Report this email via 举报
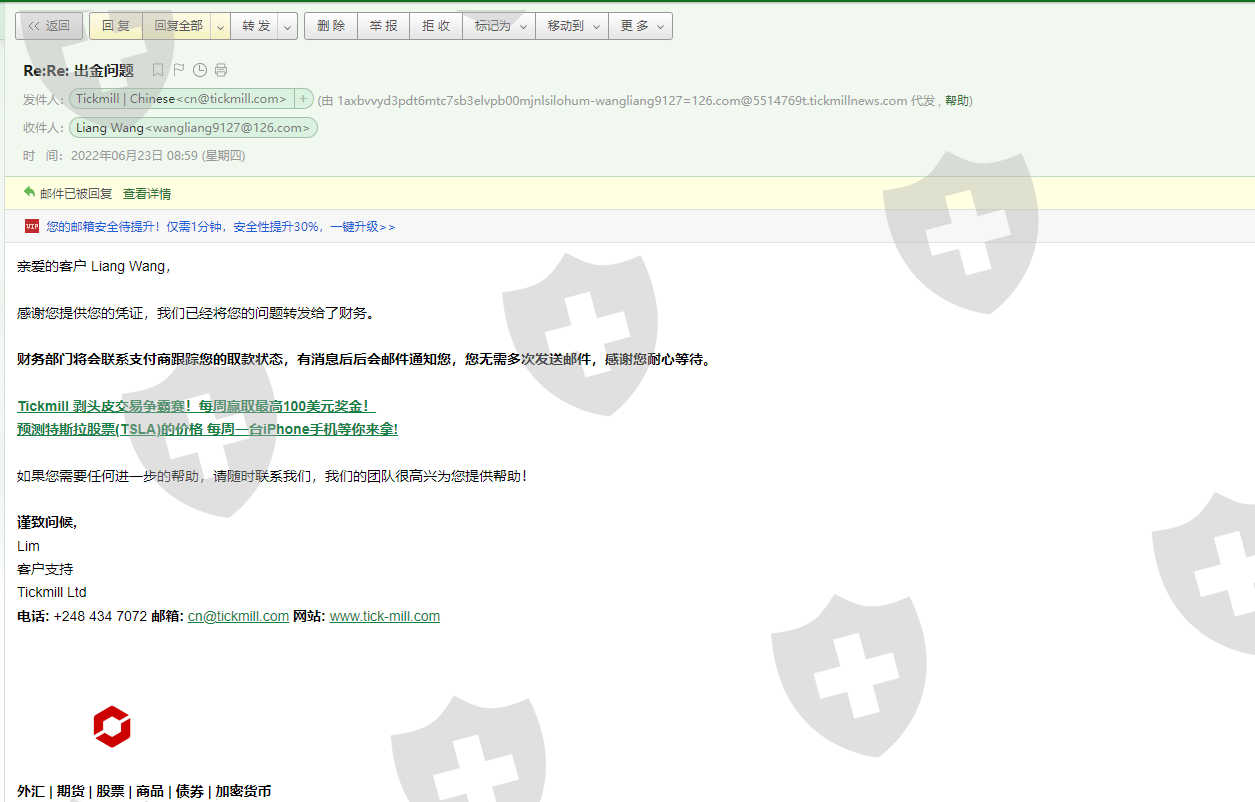 coord(384,26)
